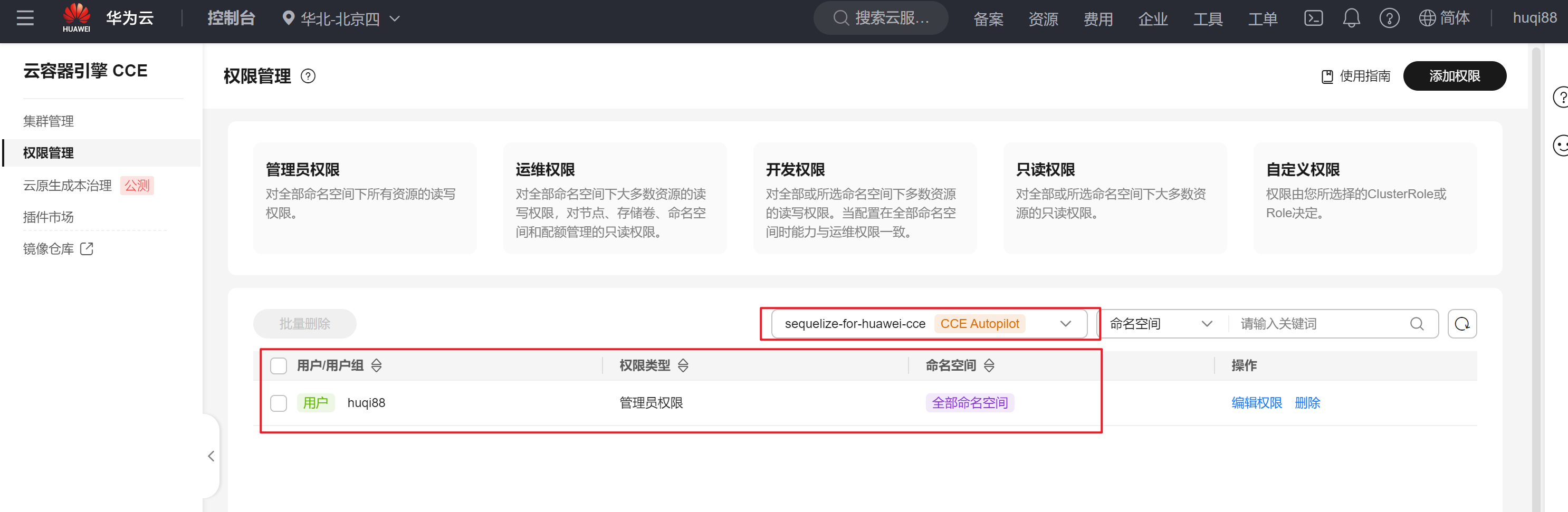
Task: Go to 集群管理 in sidebar
Action: pos(48,121)
